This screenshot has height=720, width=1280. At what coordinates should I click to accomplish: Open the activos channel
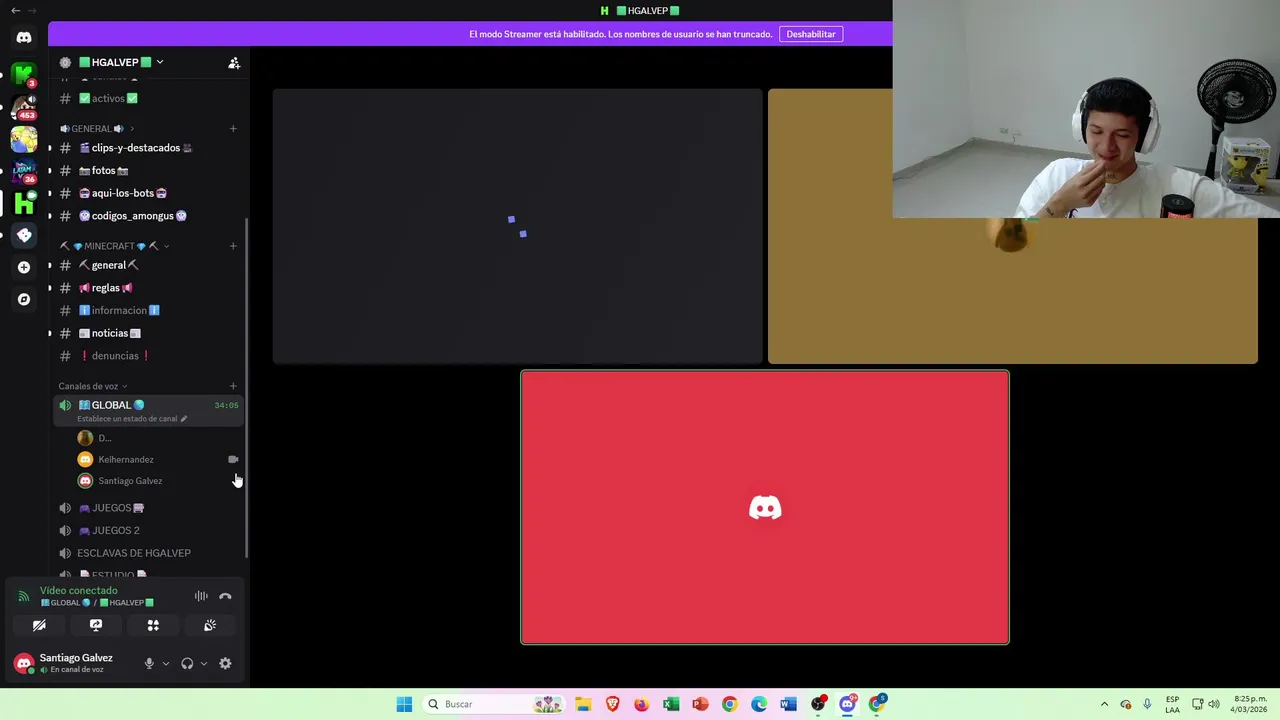point(148,99)
